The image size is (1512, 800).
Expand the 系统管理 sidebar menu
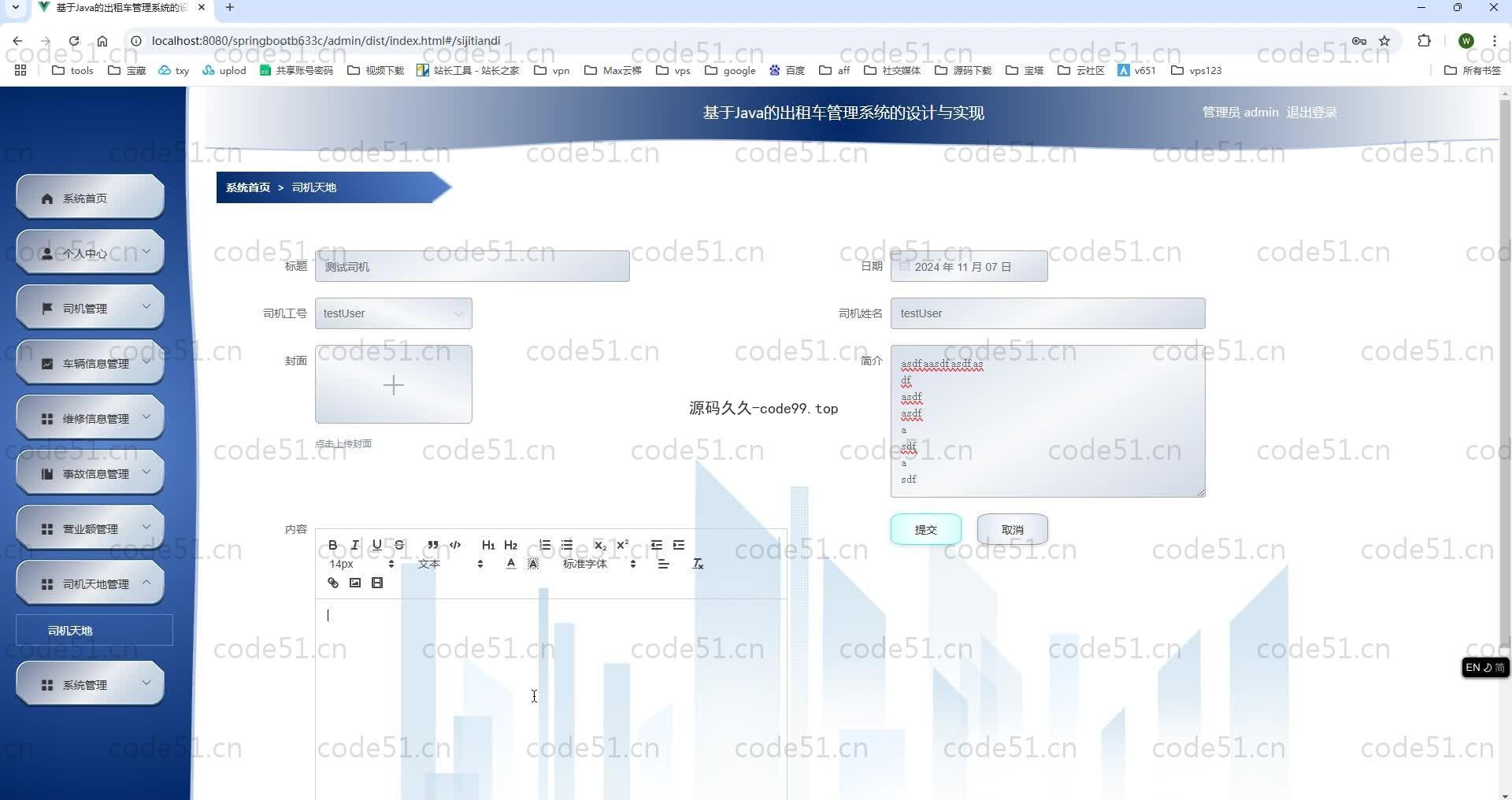click(x=90, y=684)
